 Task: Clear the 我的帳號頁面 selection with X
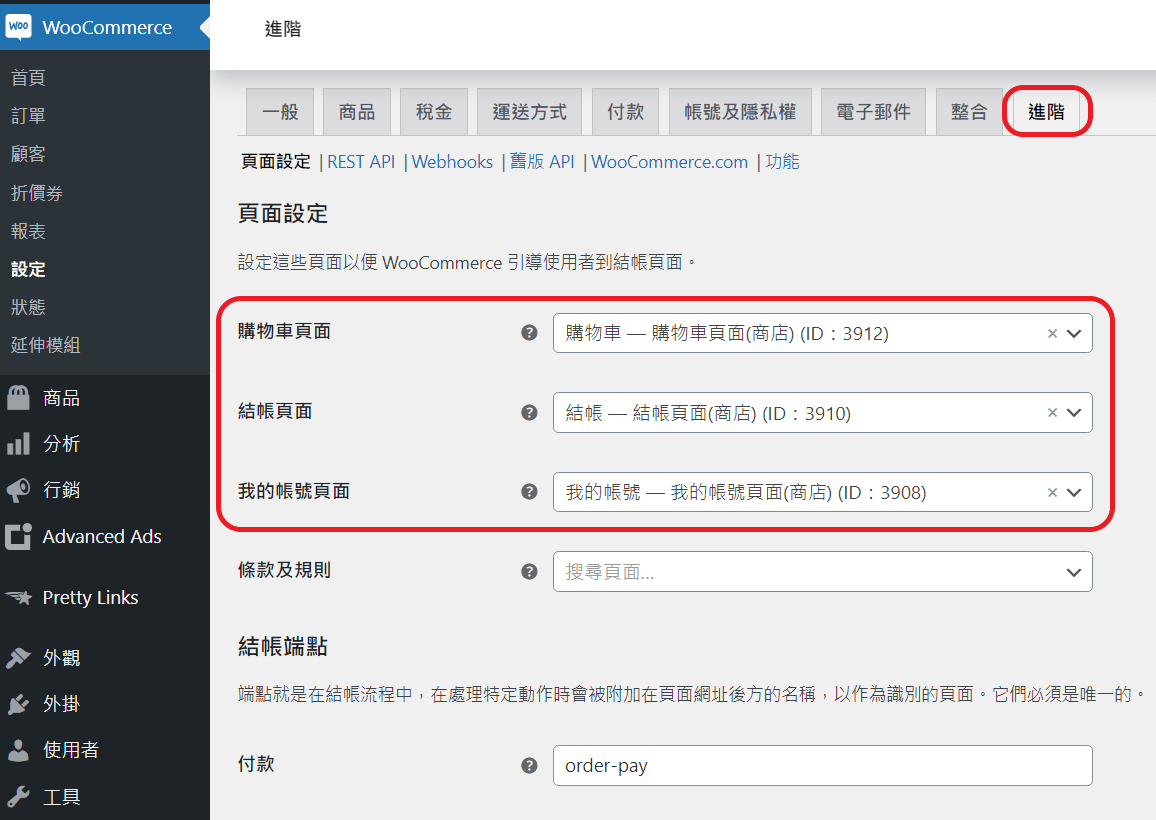coord(1052,493)
